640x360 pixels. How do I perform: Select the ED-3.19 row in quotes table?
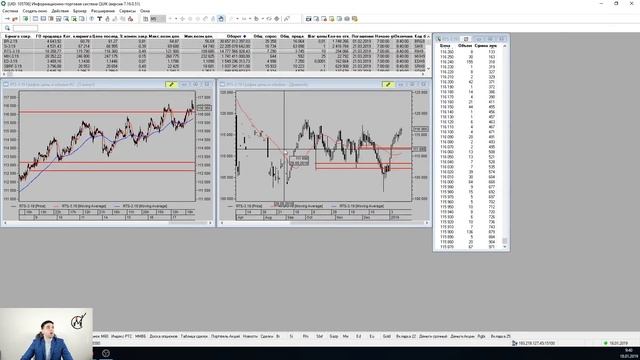[214, 61]
